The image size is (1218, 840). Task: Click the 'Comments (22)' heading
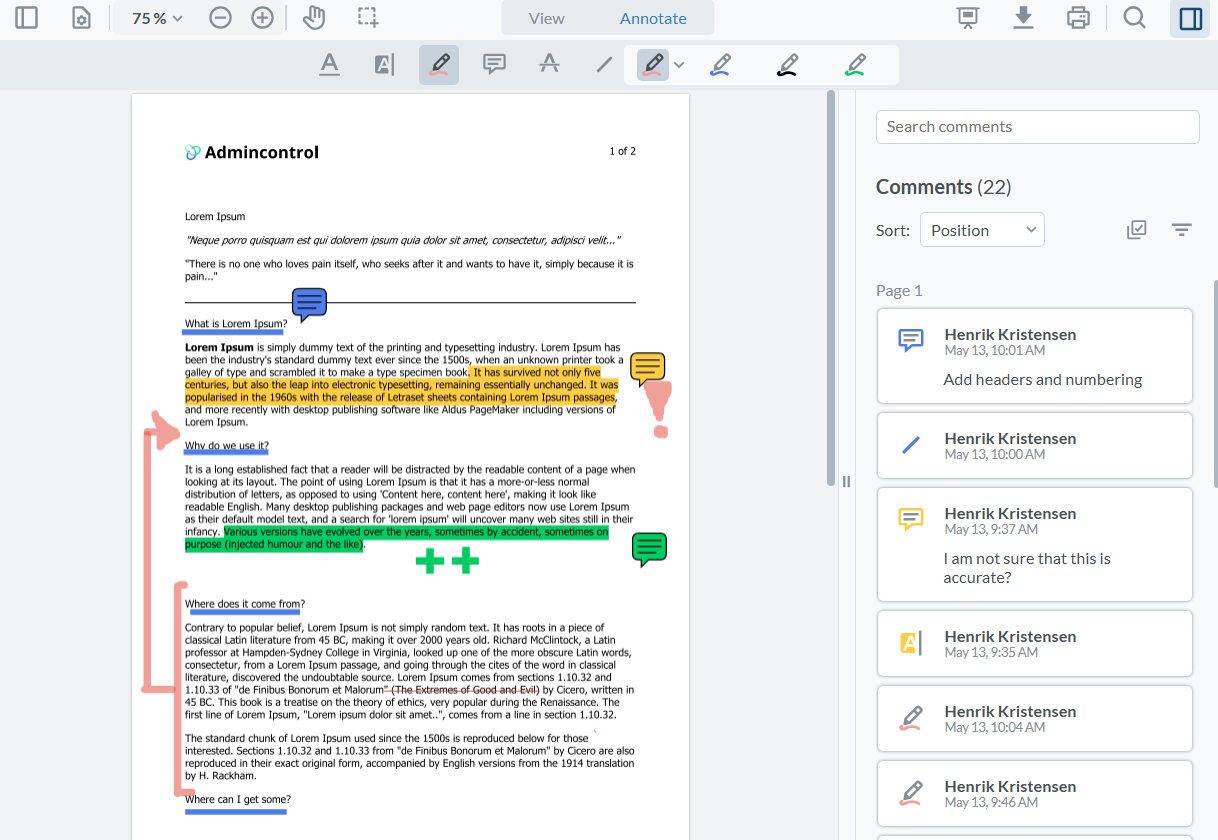943,187
